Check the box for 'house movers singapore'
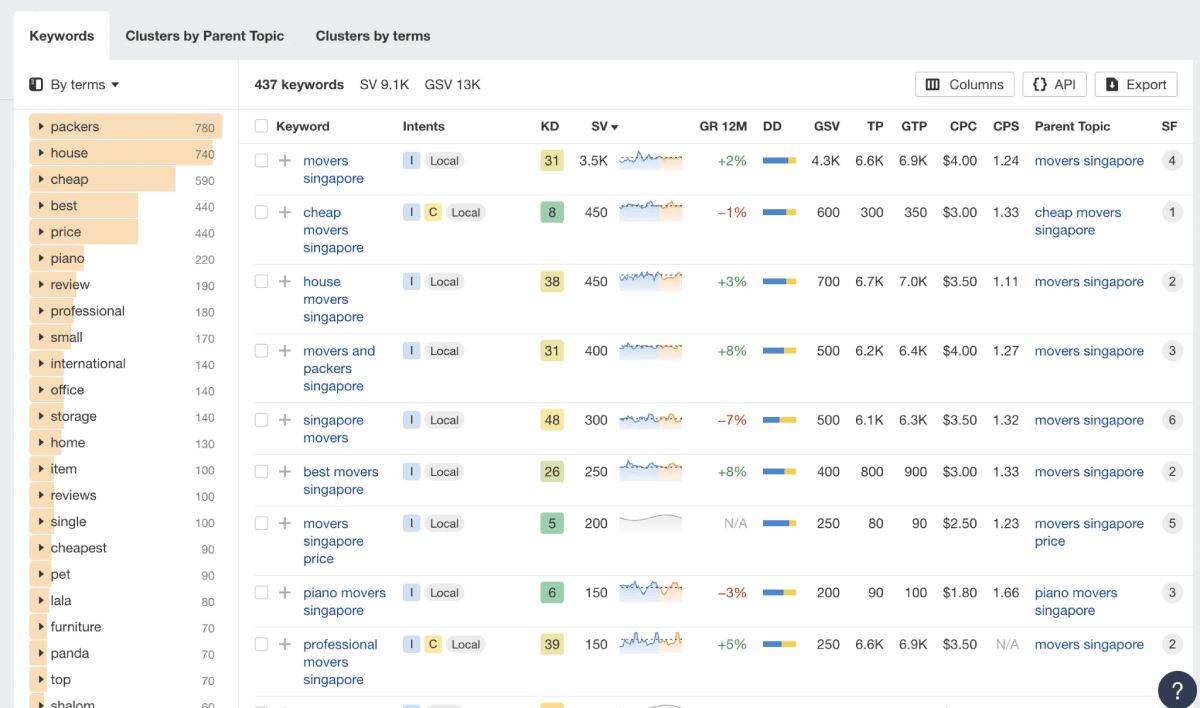Viewport: 1200px width, 708px height. 262,282
